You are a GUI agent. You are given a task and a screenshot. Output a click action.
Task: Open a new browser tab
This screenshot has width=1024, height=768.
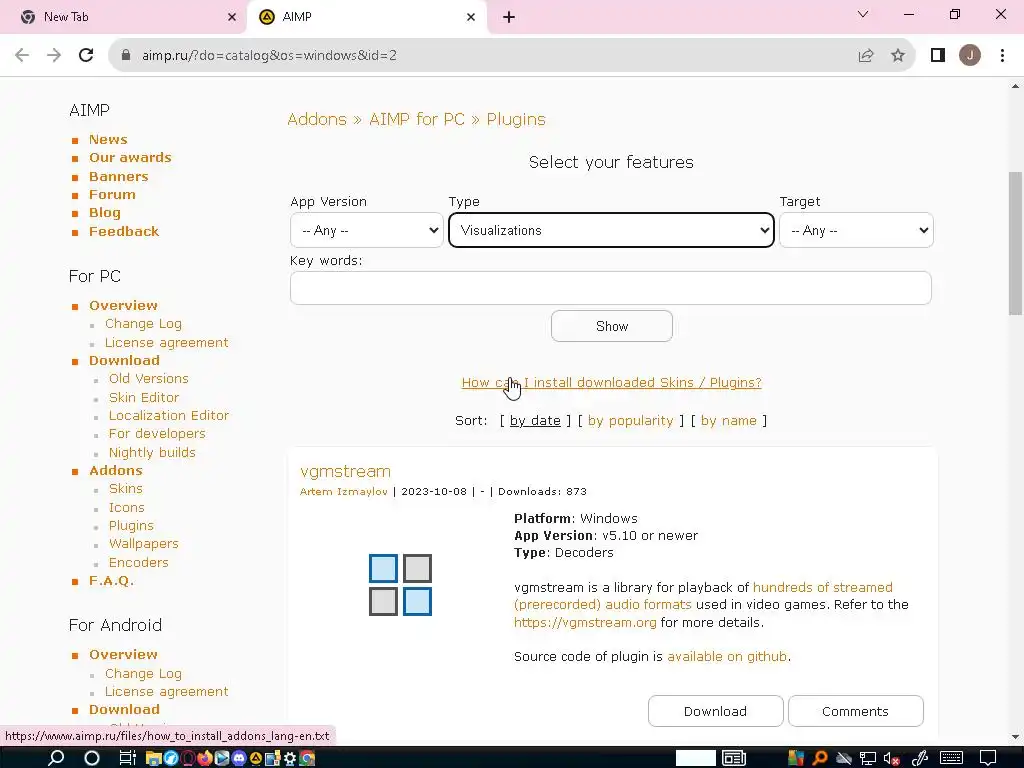click(509, 17)
